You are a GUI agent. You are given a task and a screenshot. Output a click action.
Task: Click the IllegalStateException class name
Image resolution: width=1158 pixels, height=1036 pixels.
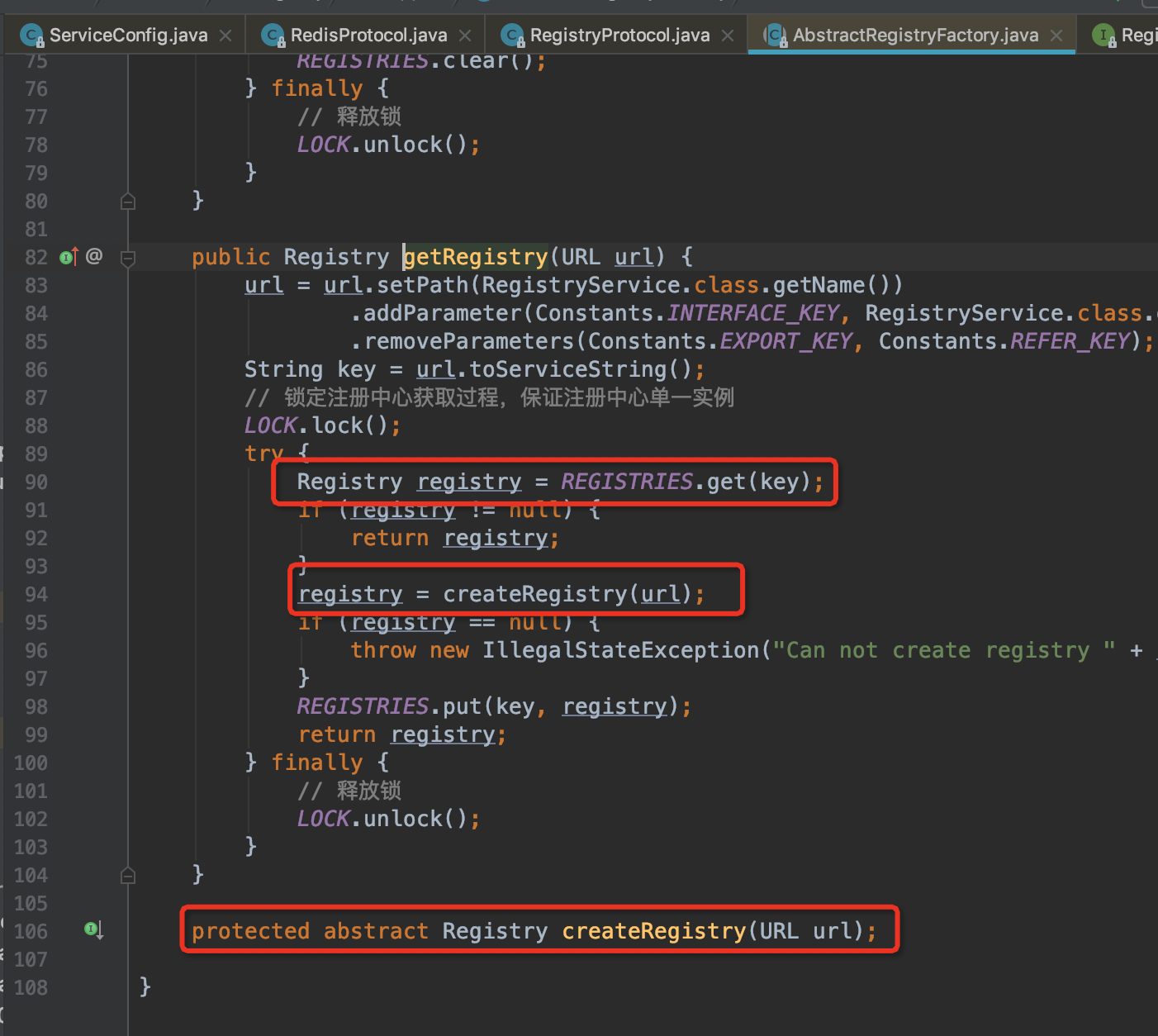click(x=620, y=650)
